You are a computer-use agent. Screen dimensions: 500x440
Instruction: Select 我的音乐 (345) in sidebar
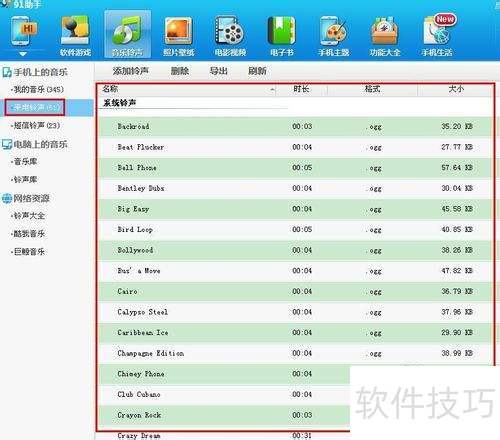click(x=37, y=89)
